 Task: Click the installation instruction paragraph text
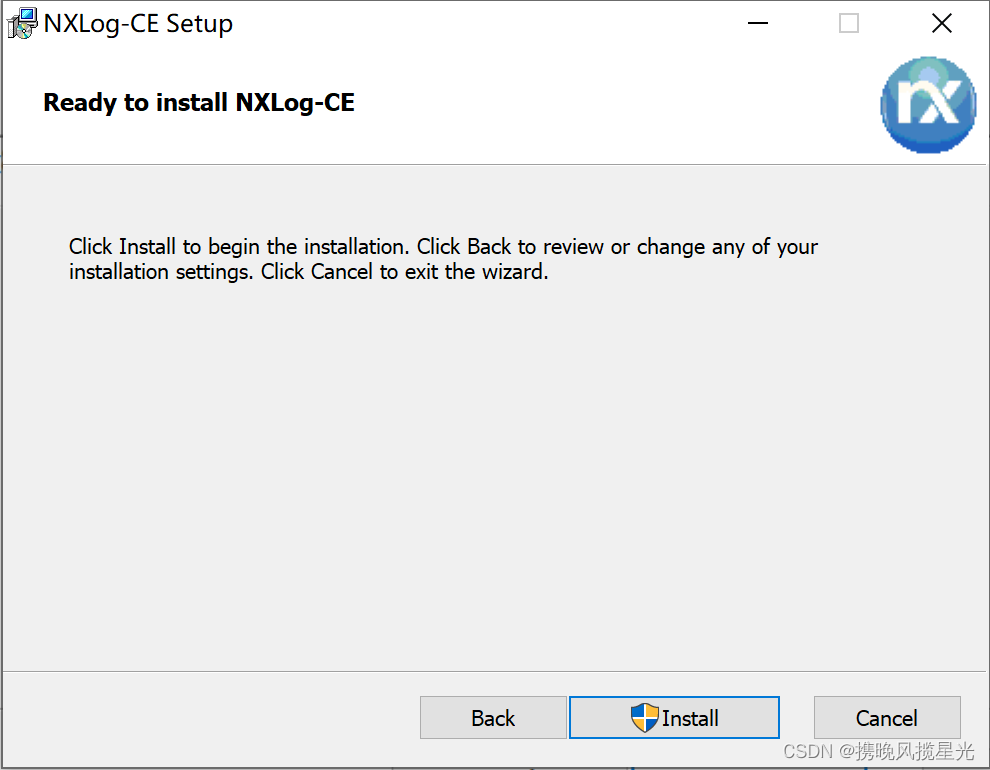click(442, 258)
